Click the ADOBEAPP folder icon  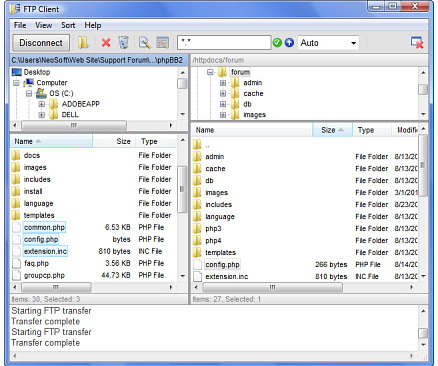pos(54,104)
